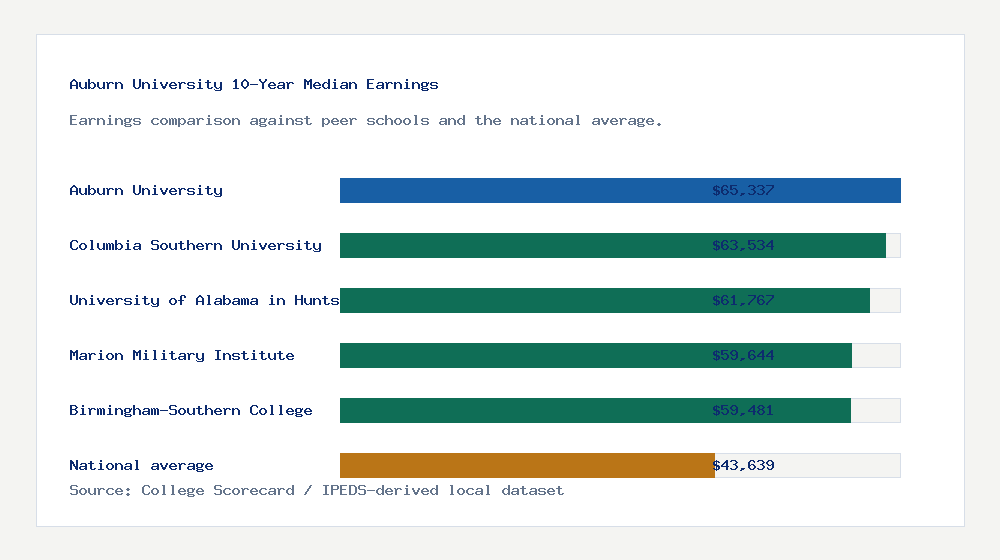Click the chart title 'Auburn University 10-Year Median Earnings'
Screen dimensions: 1000x560
point(254,84)
